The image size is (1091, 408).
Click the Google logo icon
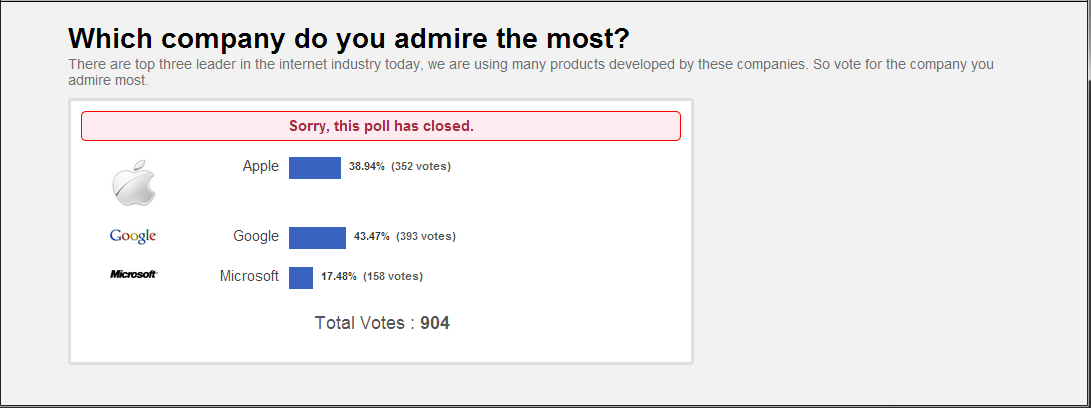point(133,236)
